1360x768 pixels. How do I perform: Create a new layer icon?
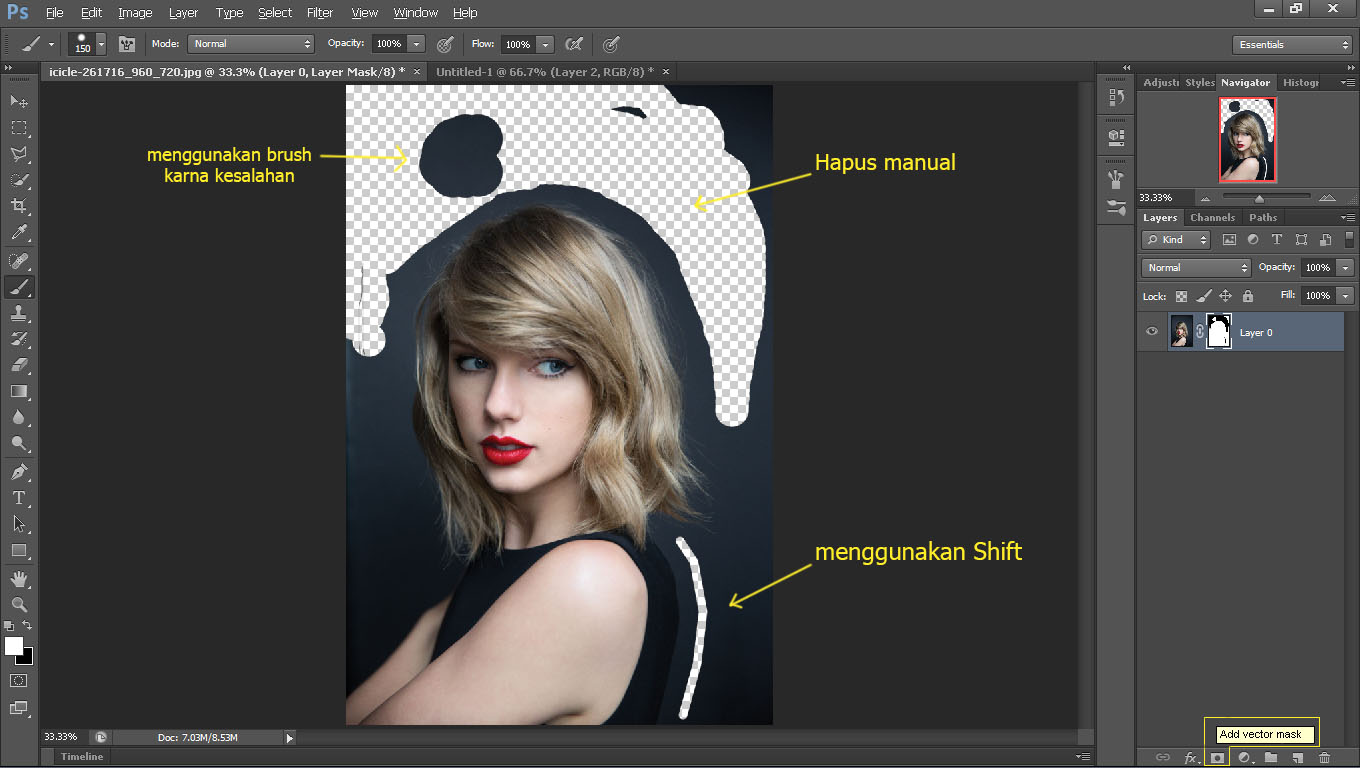click(1298, 758)
